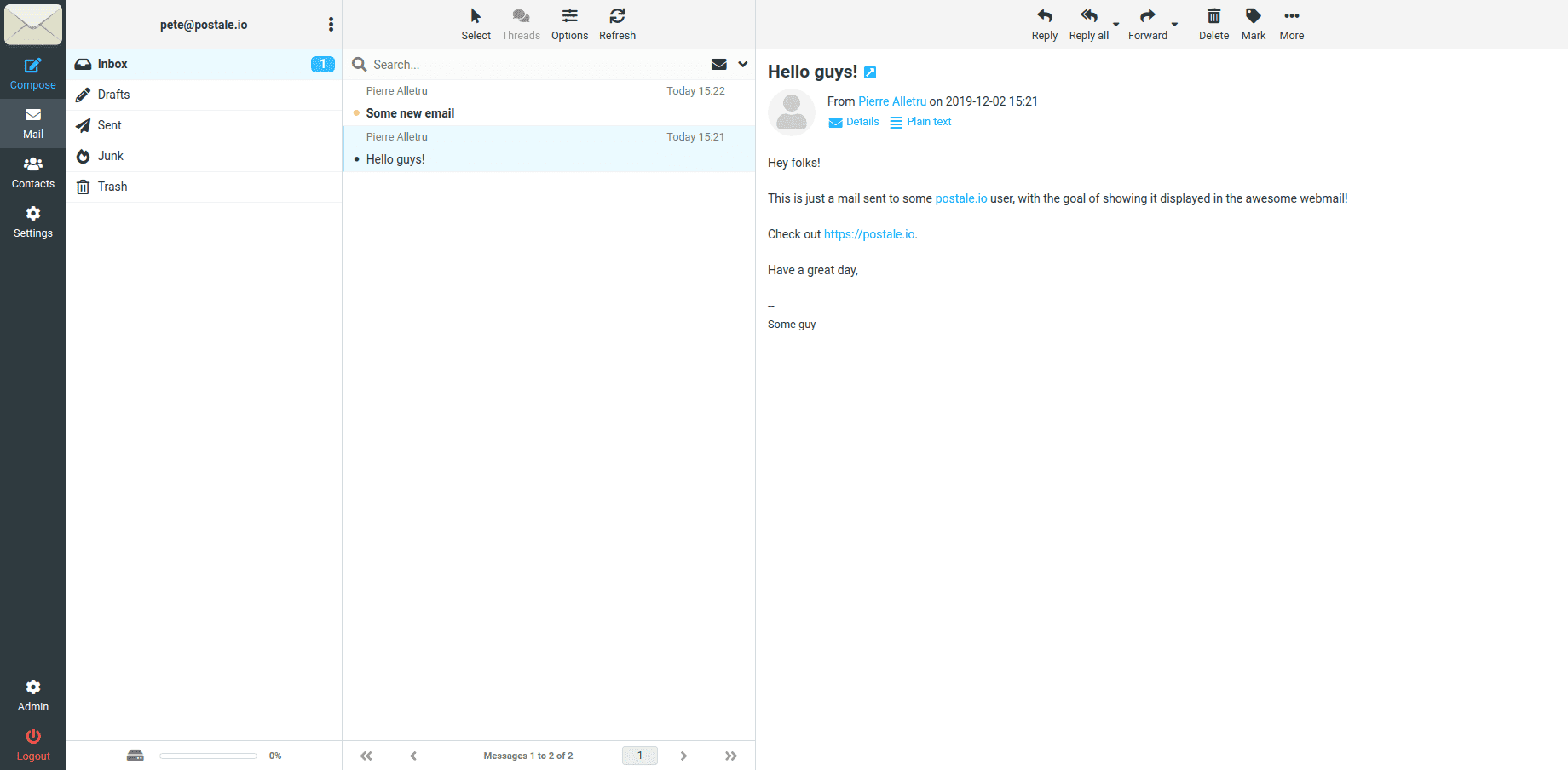The image size is (1568, 770).
Task: Open the Reply all dropdown arrow
Action: 1116,26
